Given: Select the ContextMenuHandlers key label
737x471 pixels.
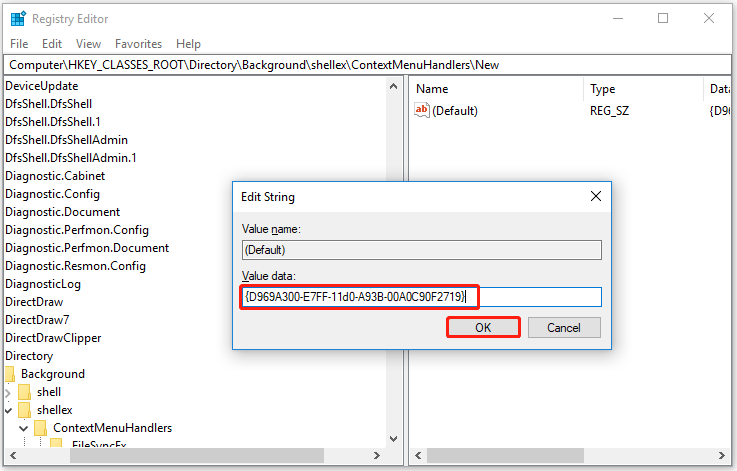Looking at the screenshot, I should pyautogui.click(x=112, y=428).
